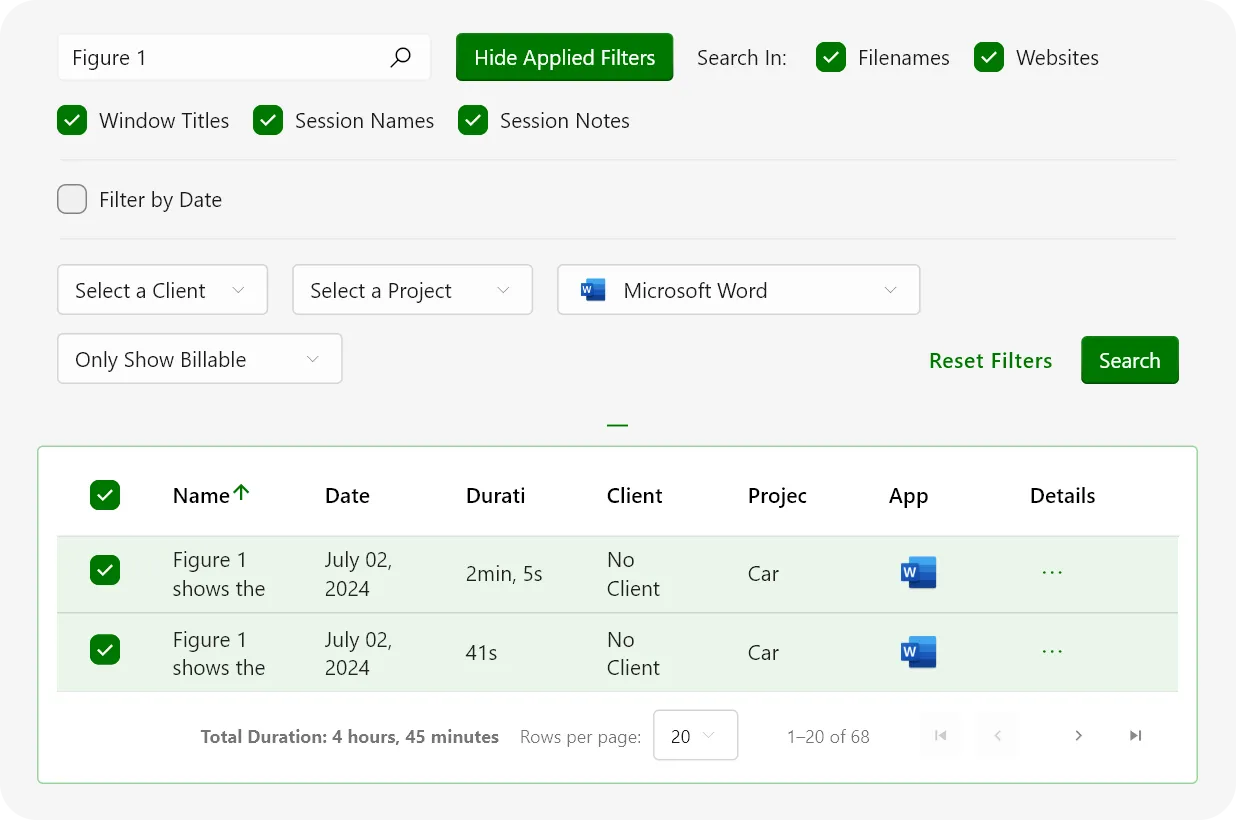Open details ellipsis for the 2min, 5s session
Viewport: 1236px width, 820px height.
point(1052,573)
